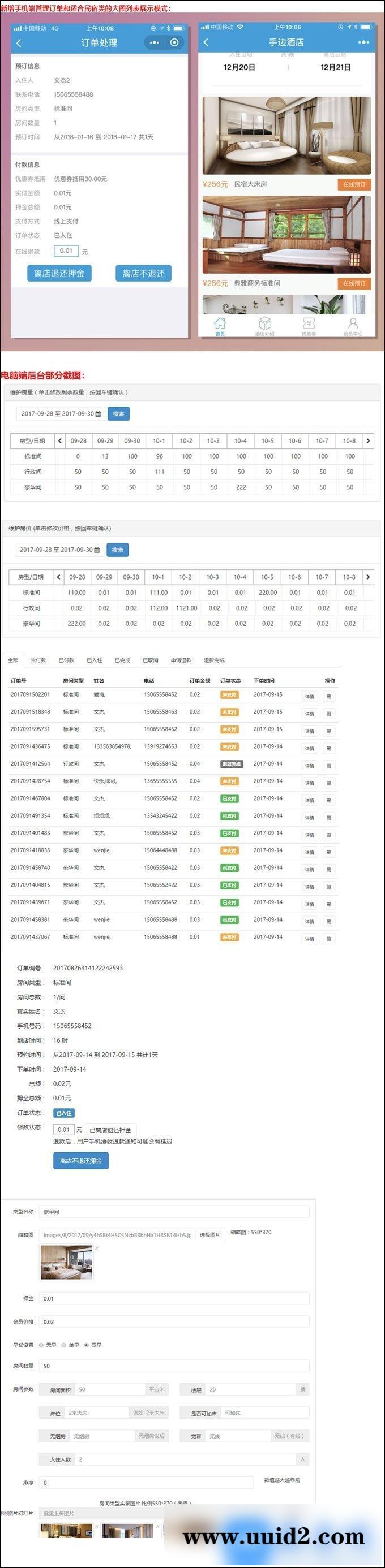Switch to the 退款完成 tab
The image size is (385, 1568).
click(214, 660)
